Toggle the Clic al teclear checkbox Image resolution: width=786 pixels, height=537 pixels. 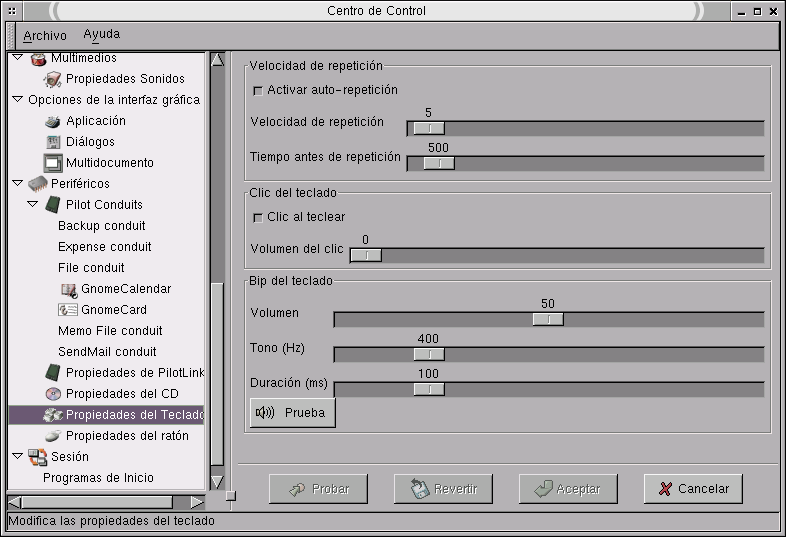pos(258,218)
